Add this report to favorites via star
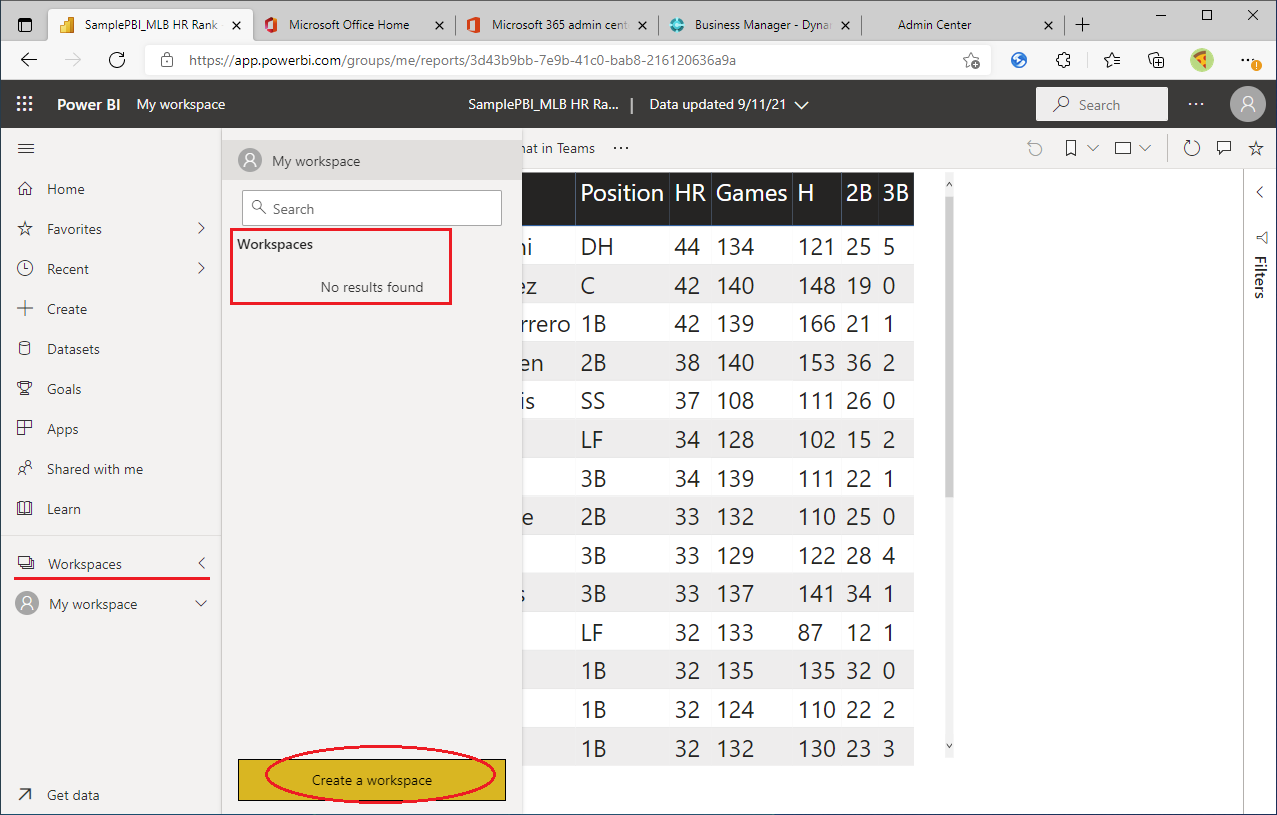 (1255, 147)
